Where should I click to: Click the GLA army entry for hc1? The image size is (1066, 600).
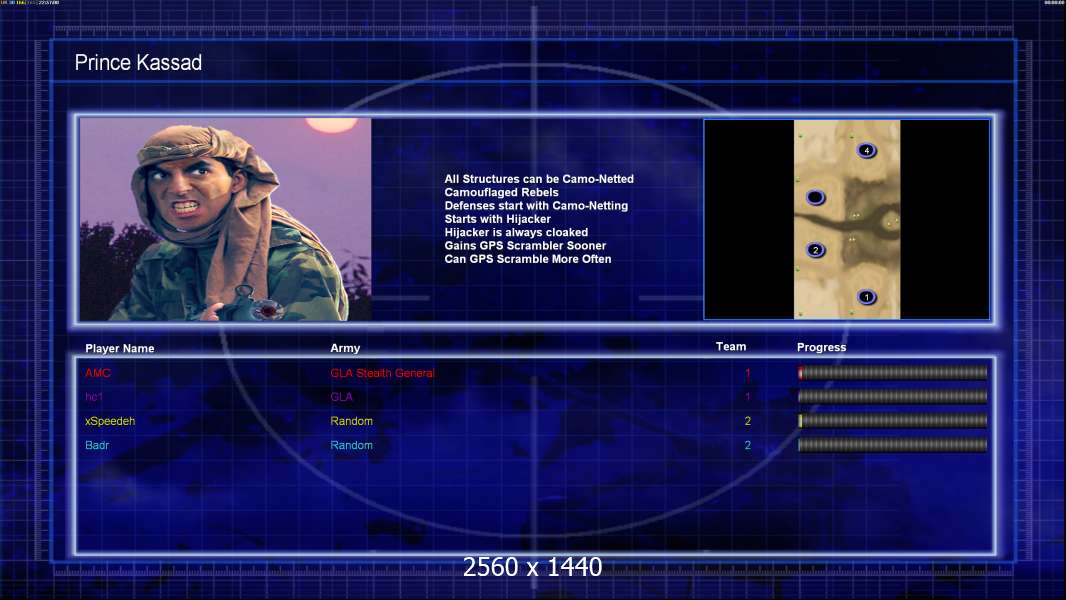pyautogui.click(x=341, y=397)
